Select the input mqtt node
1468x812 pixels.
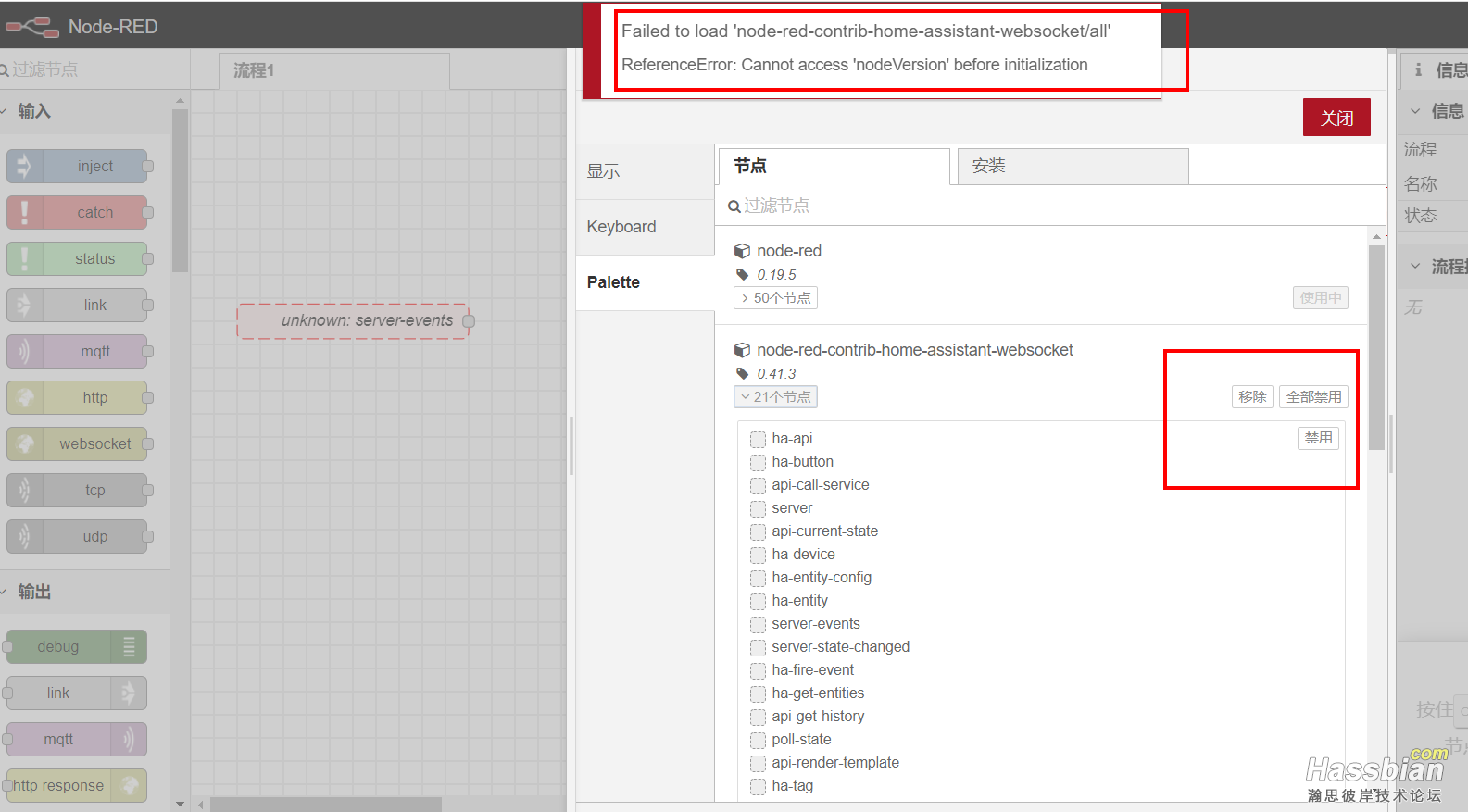77,351
